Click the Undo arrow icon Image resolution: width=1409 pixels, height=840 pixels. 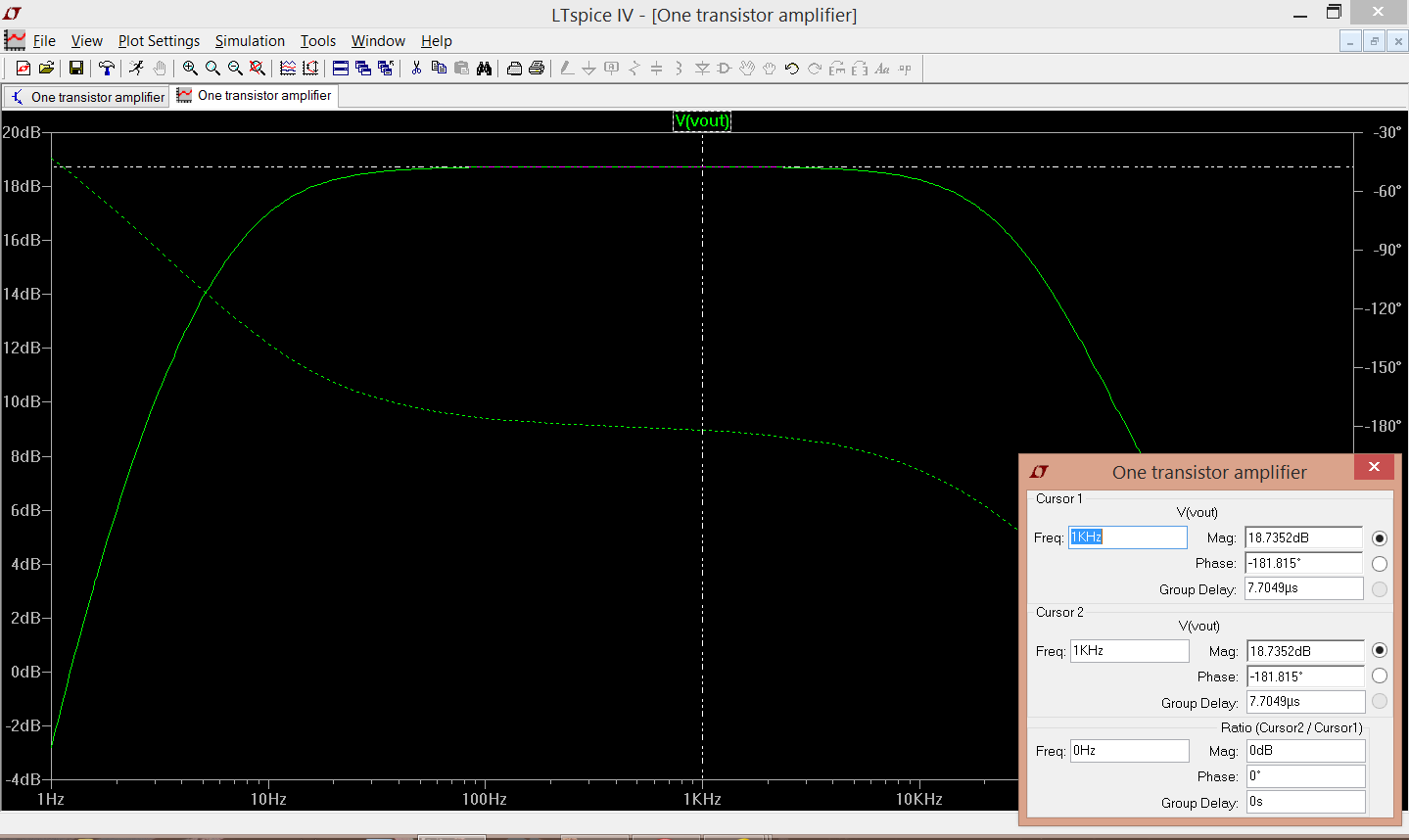pyautogui.click(x=792, y=68)
